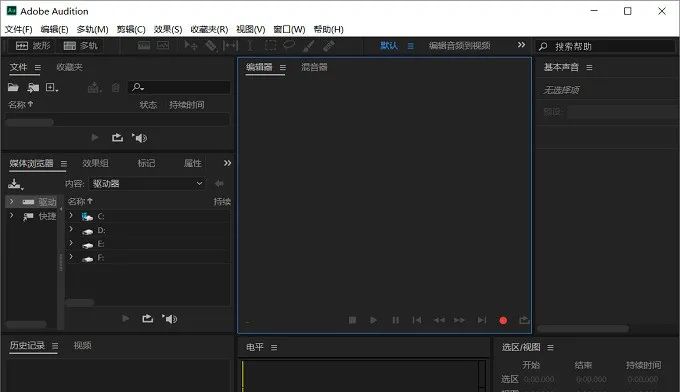Viewport: 680px width, 392px height.
Task: Sort files by 名称 column
Action: click(20, 105)
